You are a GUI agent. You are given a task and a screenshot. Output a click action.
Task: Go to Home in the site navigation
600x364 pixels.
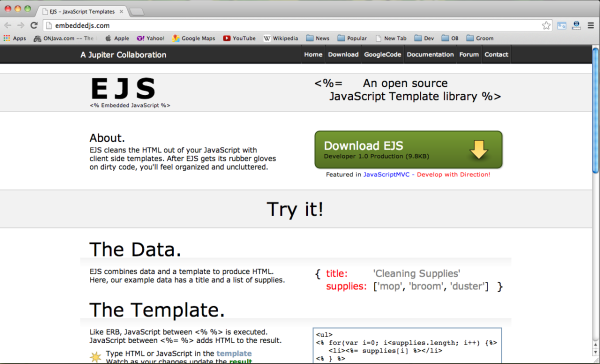point(313,55)
